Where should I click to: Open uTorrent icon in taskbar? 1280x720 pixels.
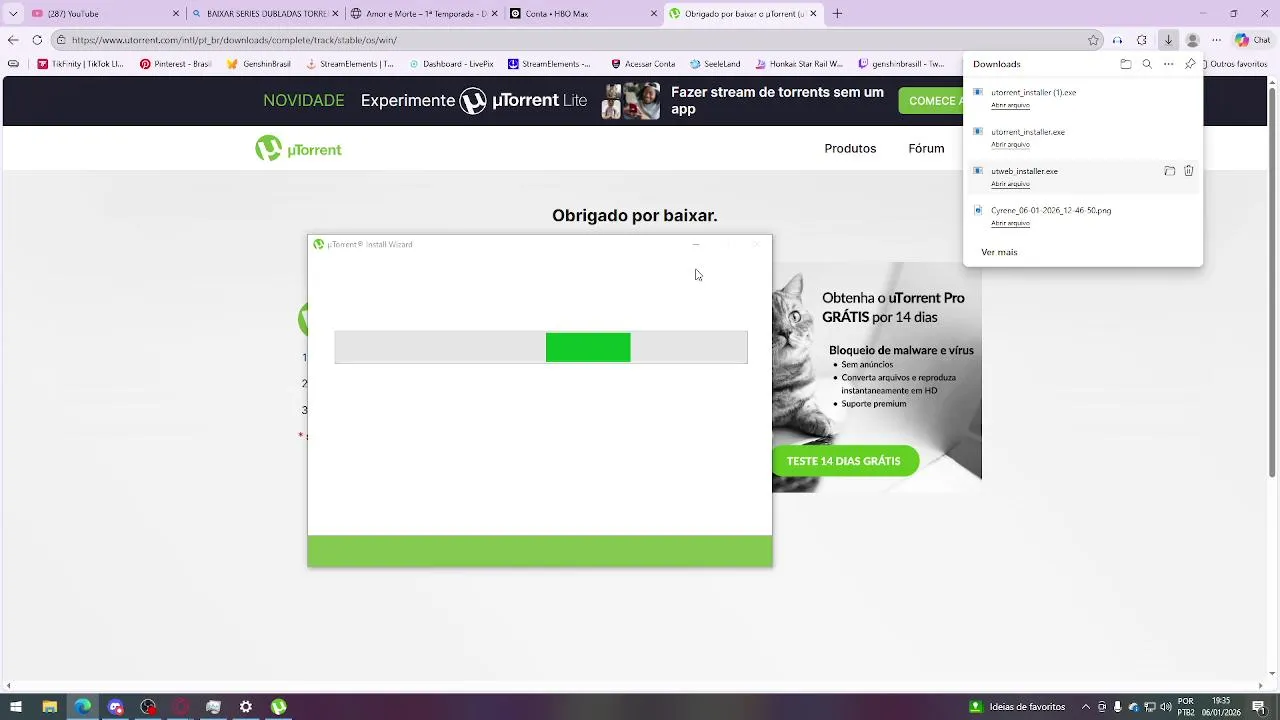(x=279, y=707)
